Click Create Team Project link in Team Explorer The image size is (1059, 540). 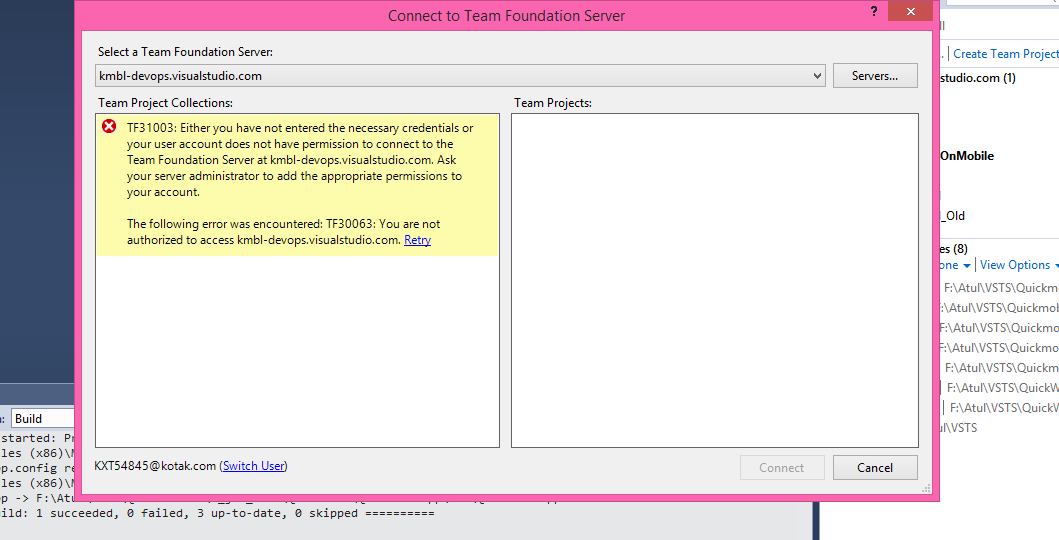pos(1006,53)
